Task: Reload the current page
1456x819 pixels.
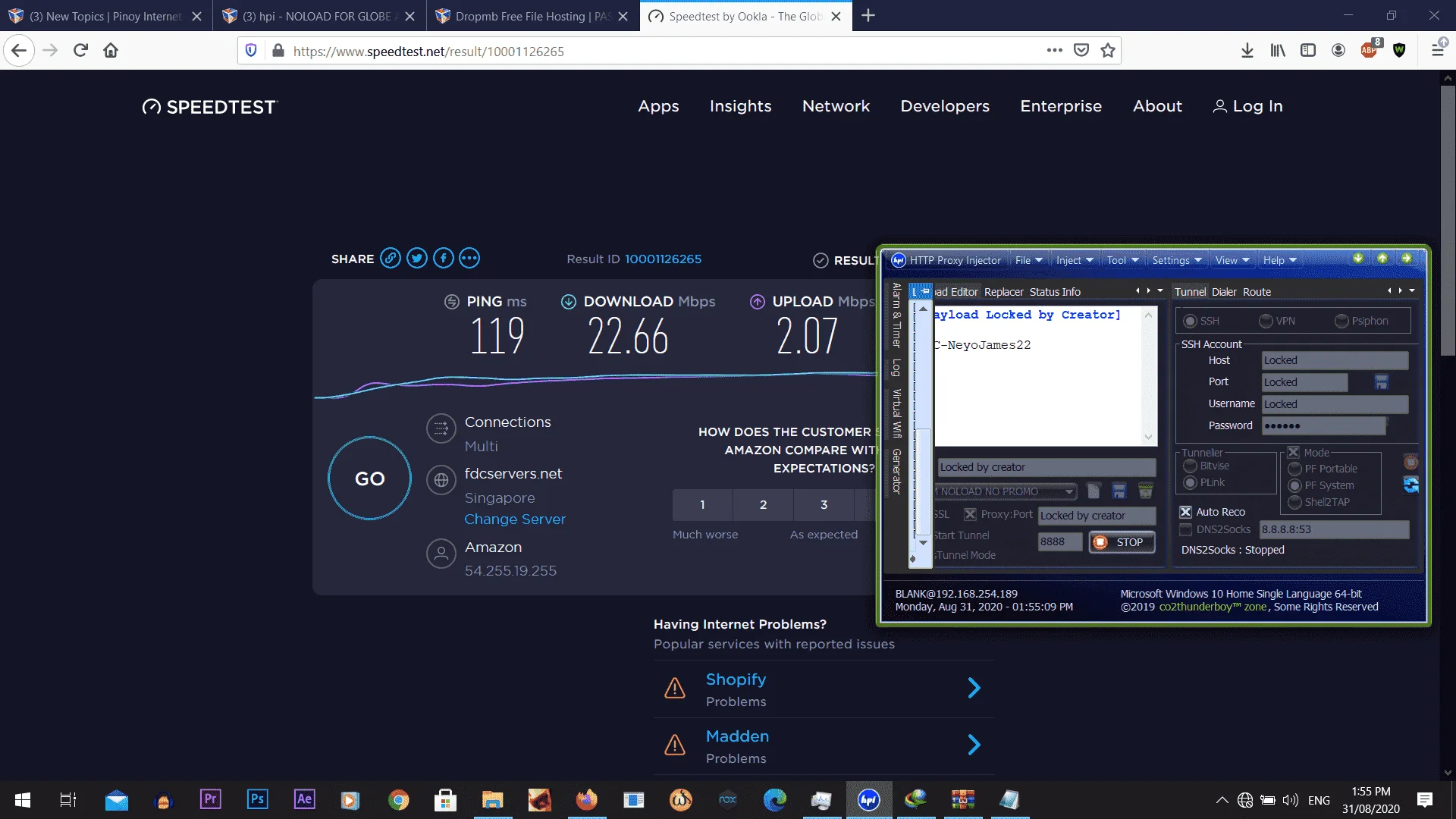Action: 80,51
